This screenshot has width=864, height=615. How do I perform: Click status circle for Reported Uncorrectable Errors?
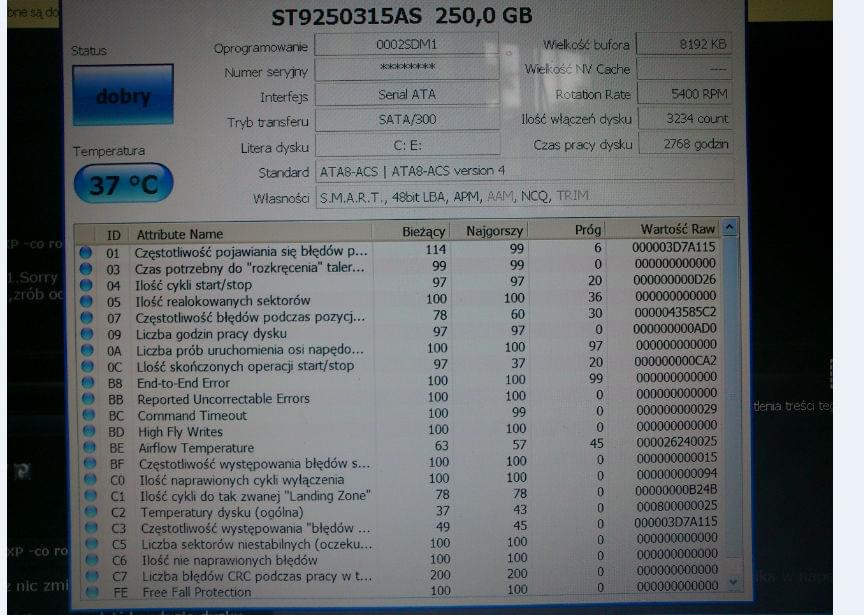89,398
